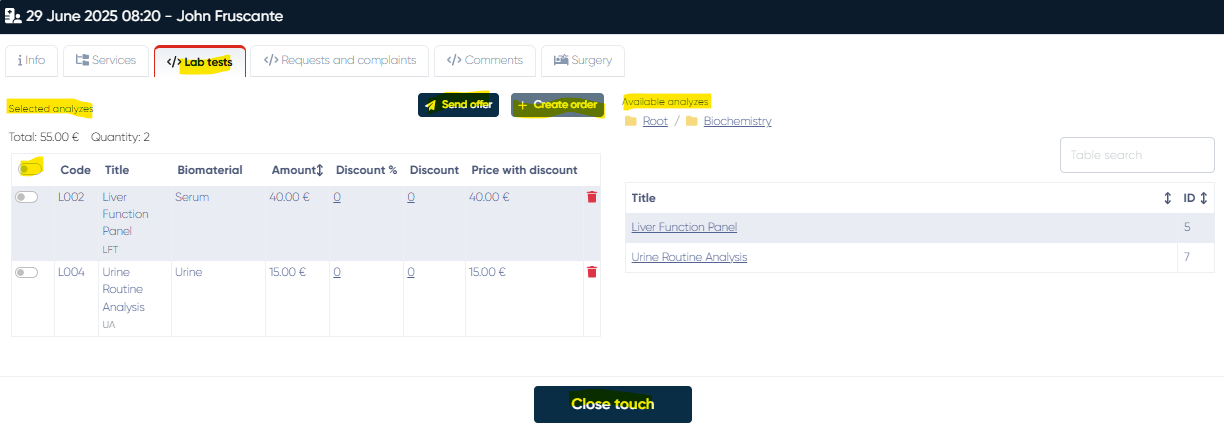Open the Surgery tab

(x=583, y=60)
